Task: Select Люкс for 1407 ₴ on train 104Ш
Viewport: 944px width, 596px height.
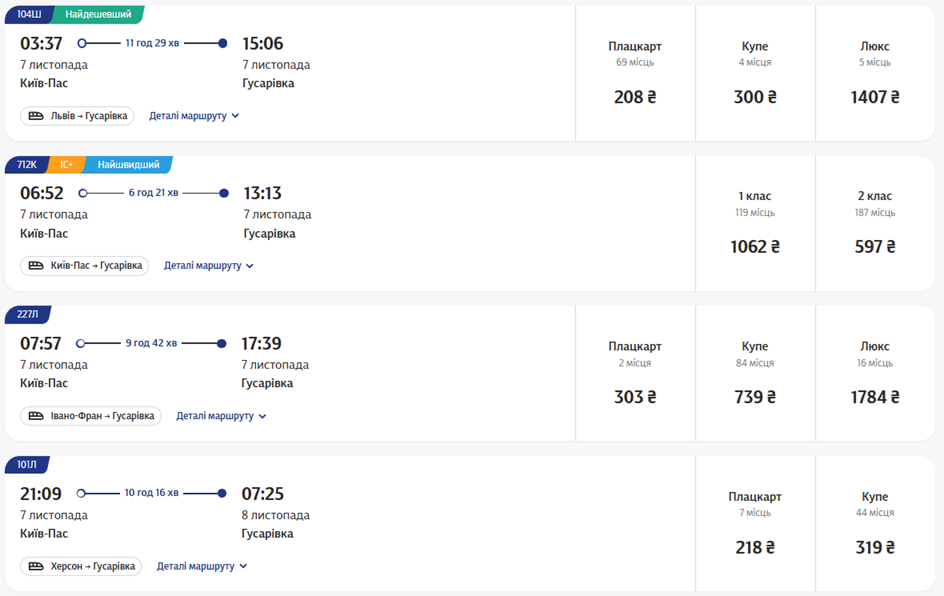Action: click(x=875, y=74)
